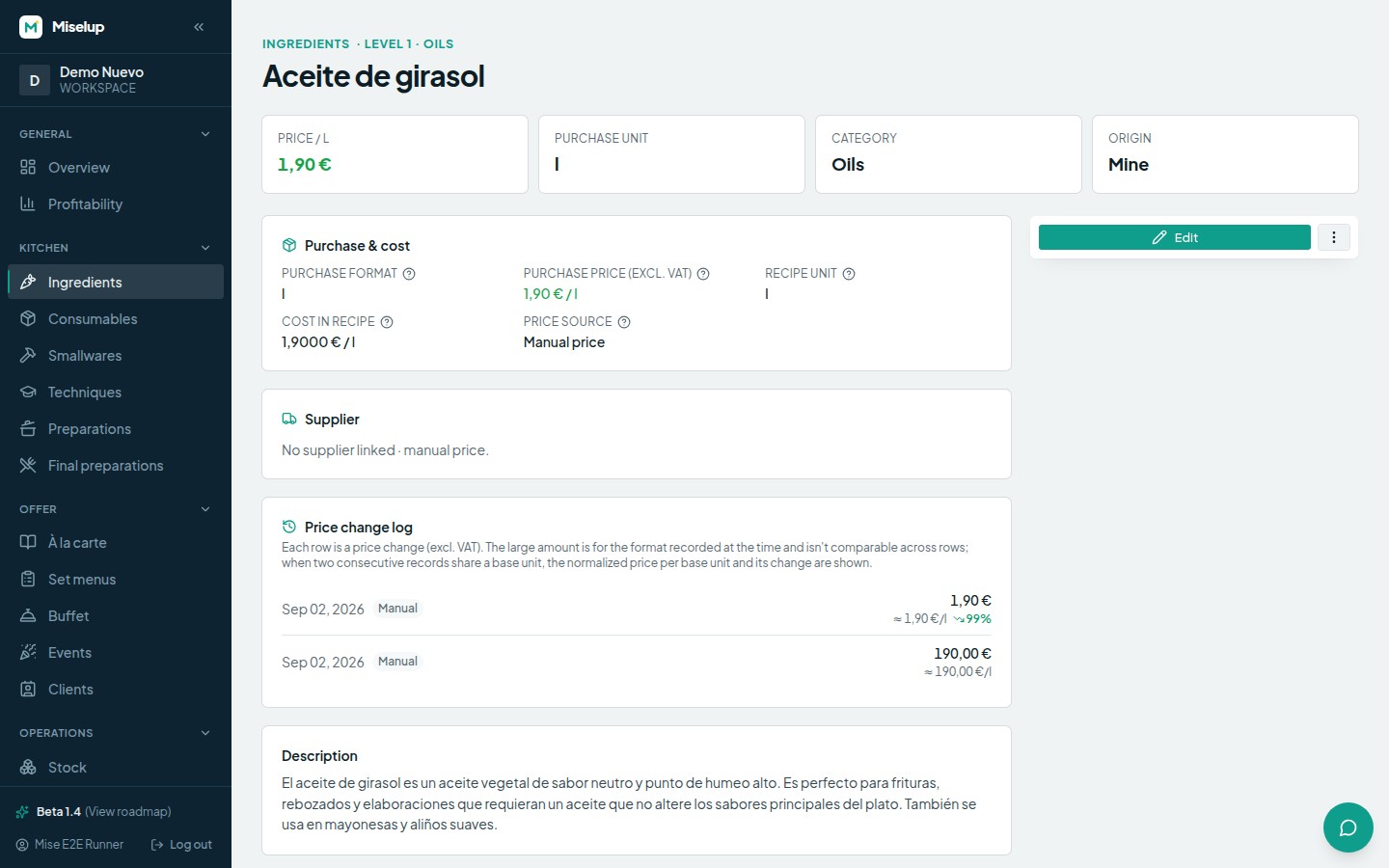Click the Mine origin card
1389x868 pixels.
pyautogui.click(x=1225, y=154)
